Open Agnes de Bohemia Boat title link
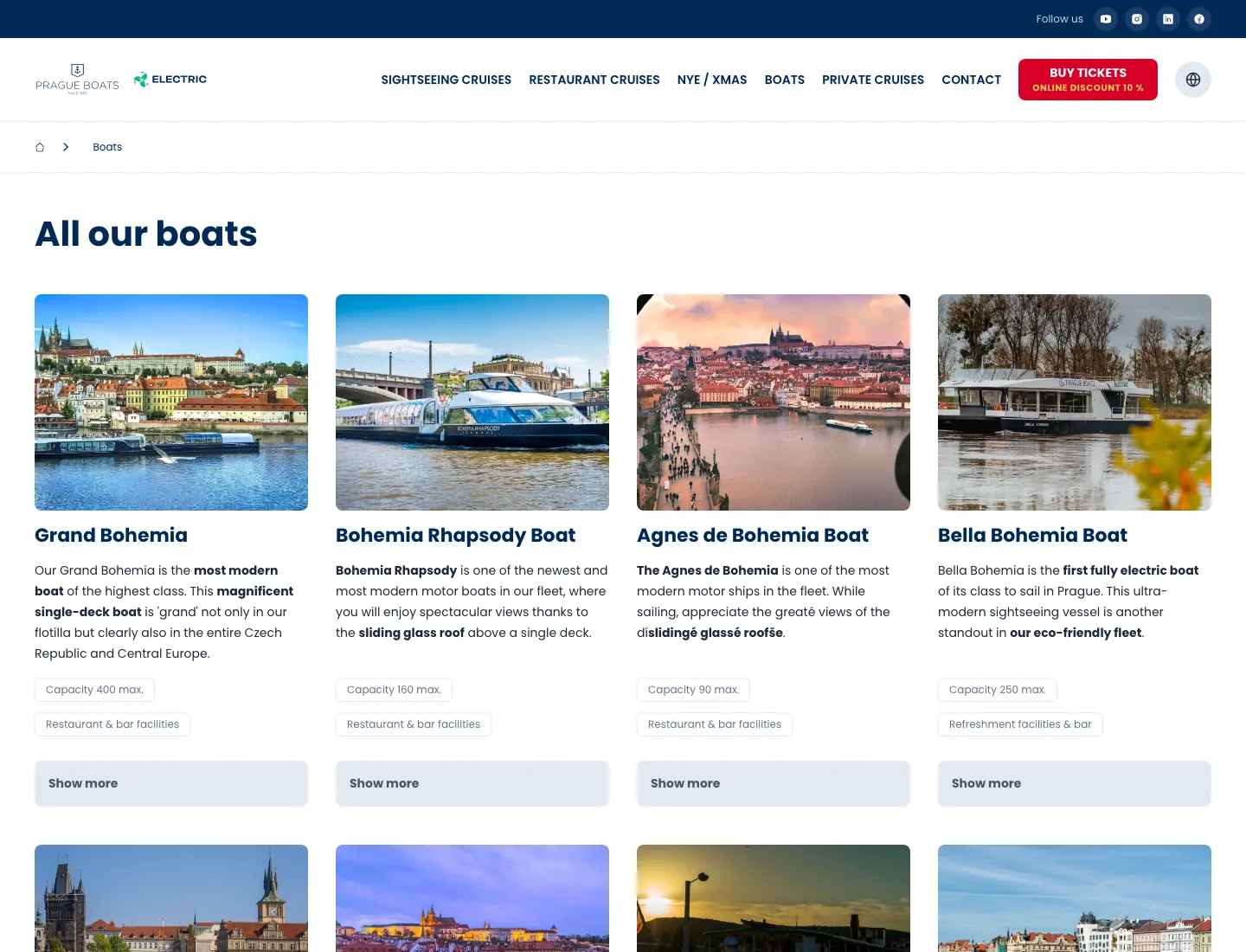The width and height of the screenshot is (1246, 952). 753,535
